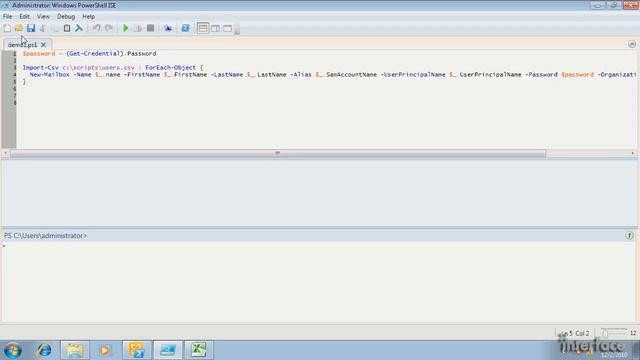Open the Help menu
This screenshot has height=360, width=640.
89,16
